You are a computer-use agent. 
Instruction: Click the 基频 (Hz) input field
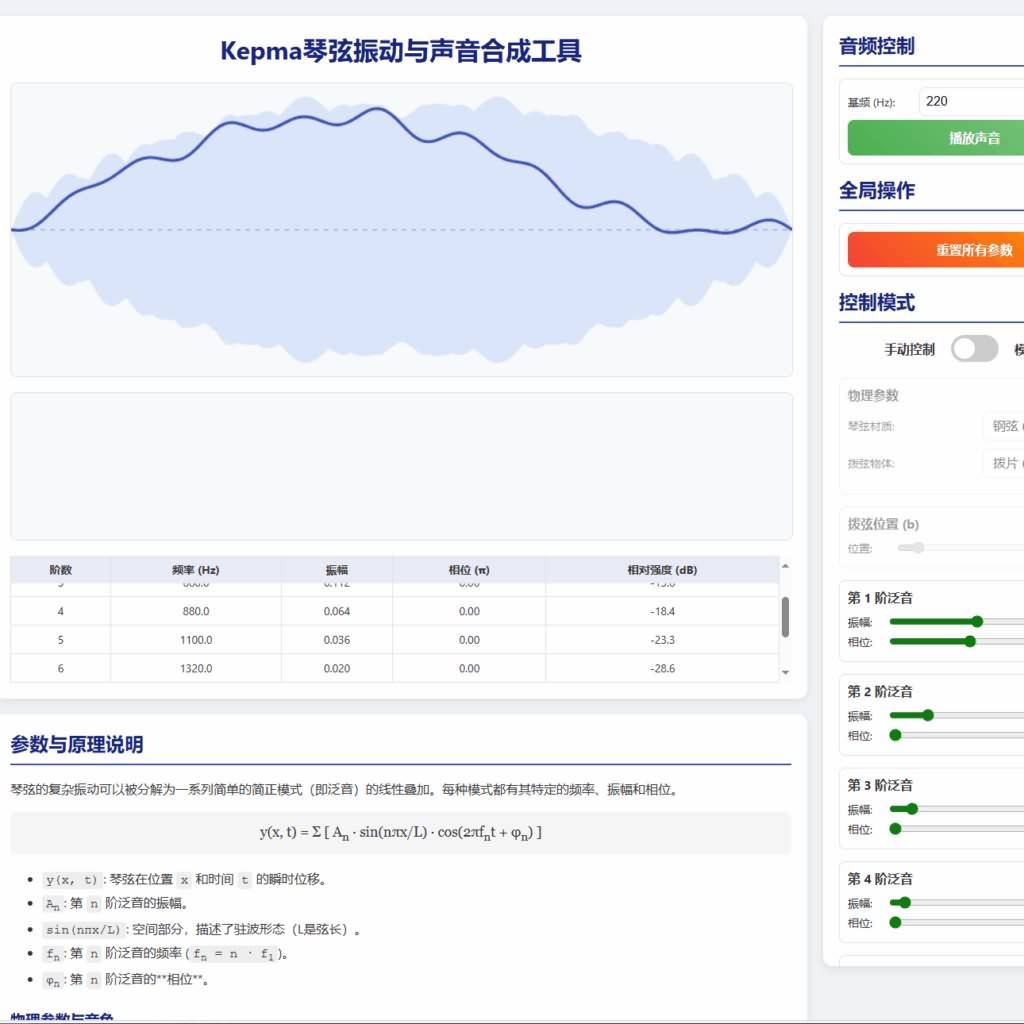click(970, 101)
